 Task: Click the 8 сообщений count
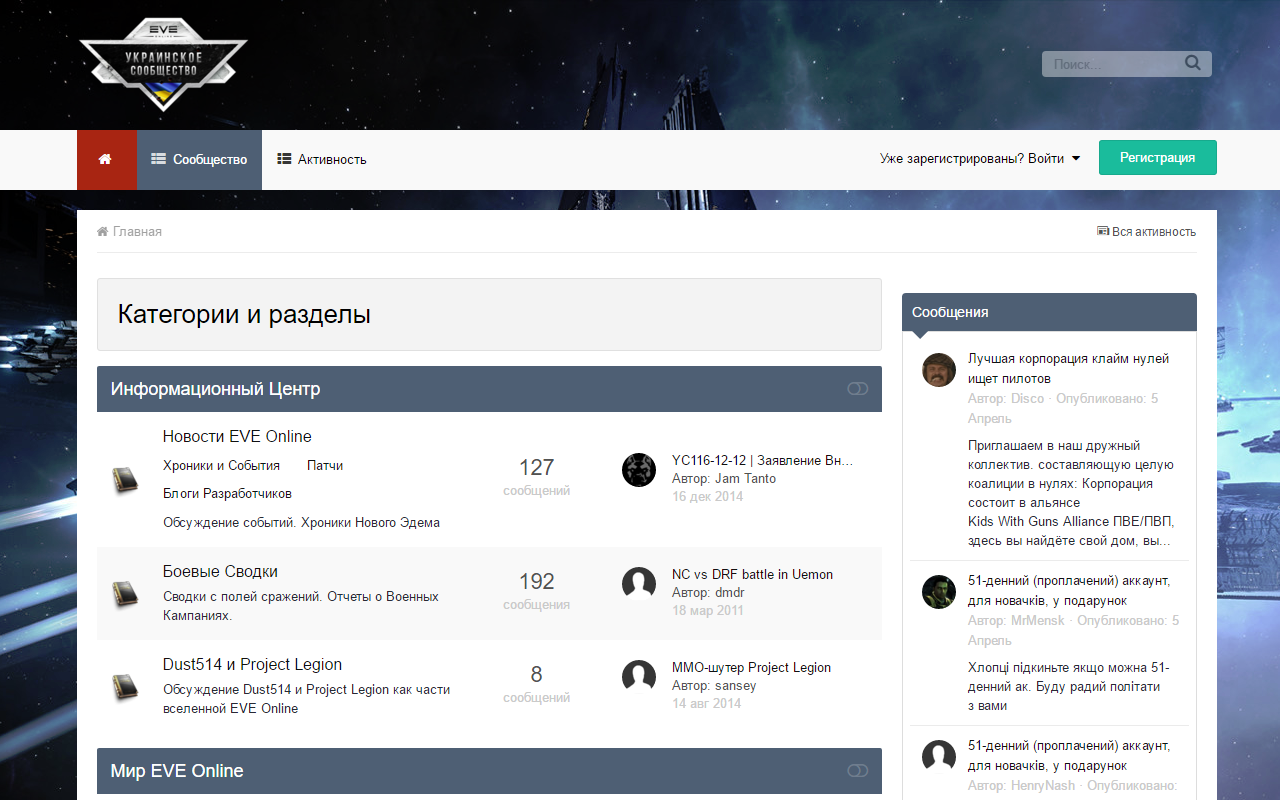(x=537, y=684)
